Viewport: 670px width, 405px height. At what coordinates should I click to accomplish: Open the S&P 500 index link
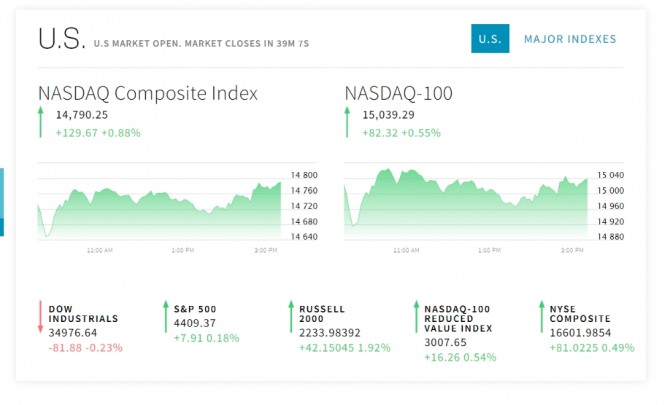pos(195,308)
